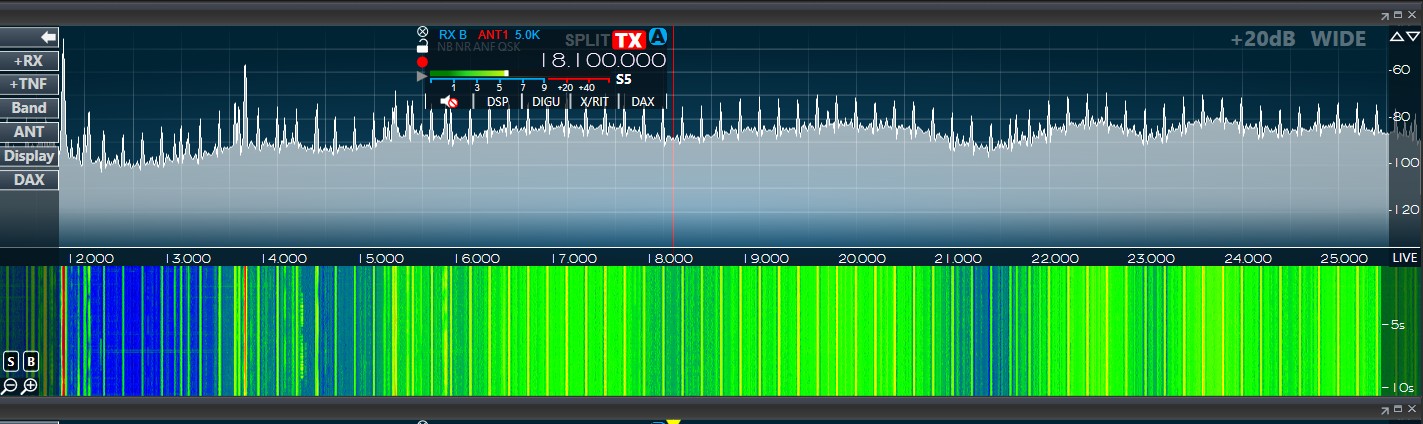1423x424 pixels.
Task: Open the DSP tab in slice flag
Action: (497, 101)
